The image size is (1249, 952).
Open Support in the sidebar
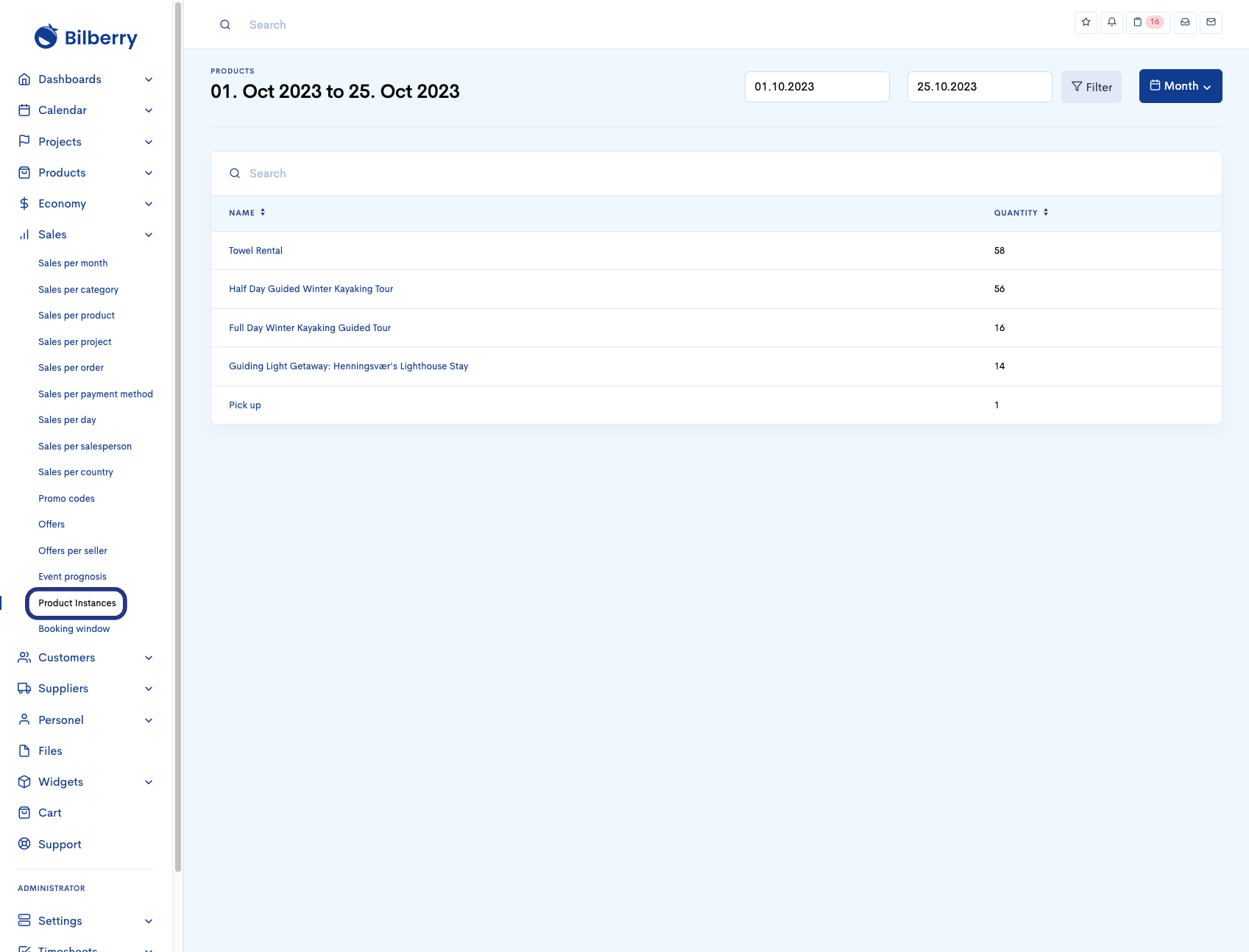coord(60,845)
